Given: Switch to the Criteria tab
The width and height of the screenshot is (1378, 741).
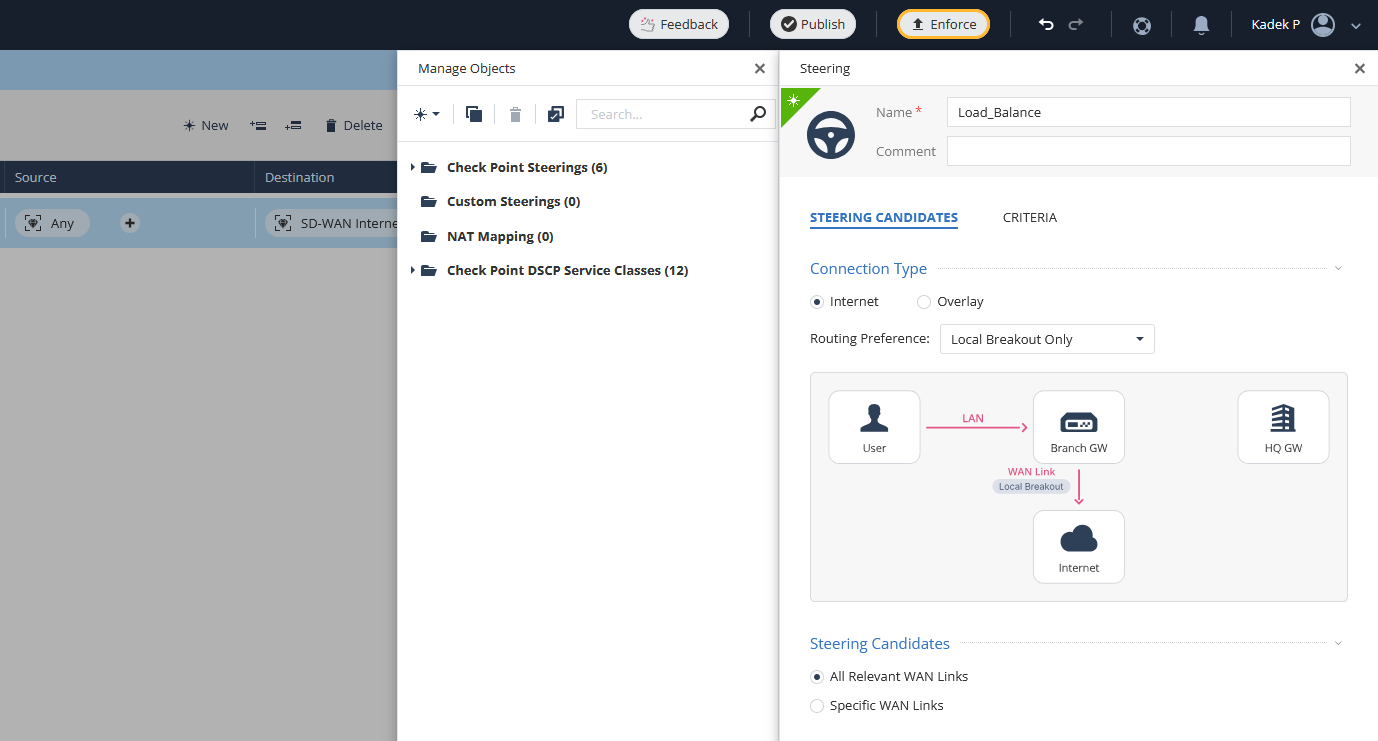Looking at the screenshot, I should (x=1029, y=217).
